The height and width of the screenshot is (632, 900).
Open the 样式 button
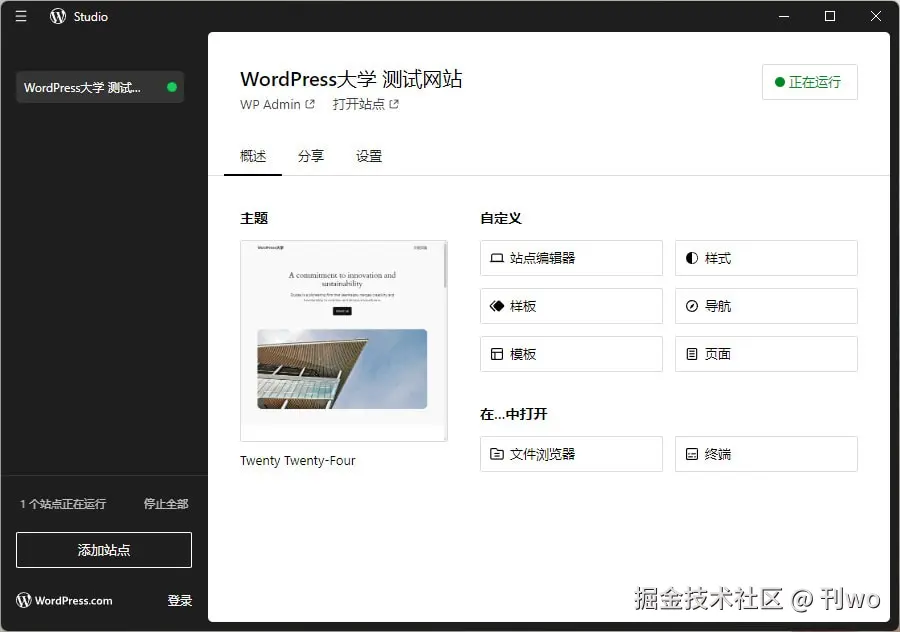766,258
